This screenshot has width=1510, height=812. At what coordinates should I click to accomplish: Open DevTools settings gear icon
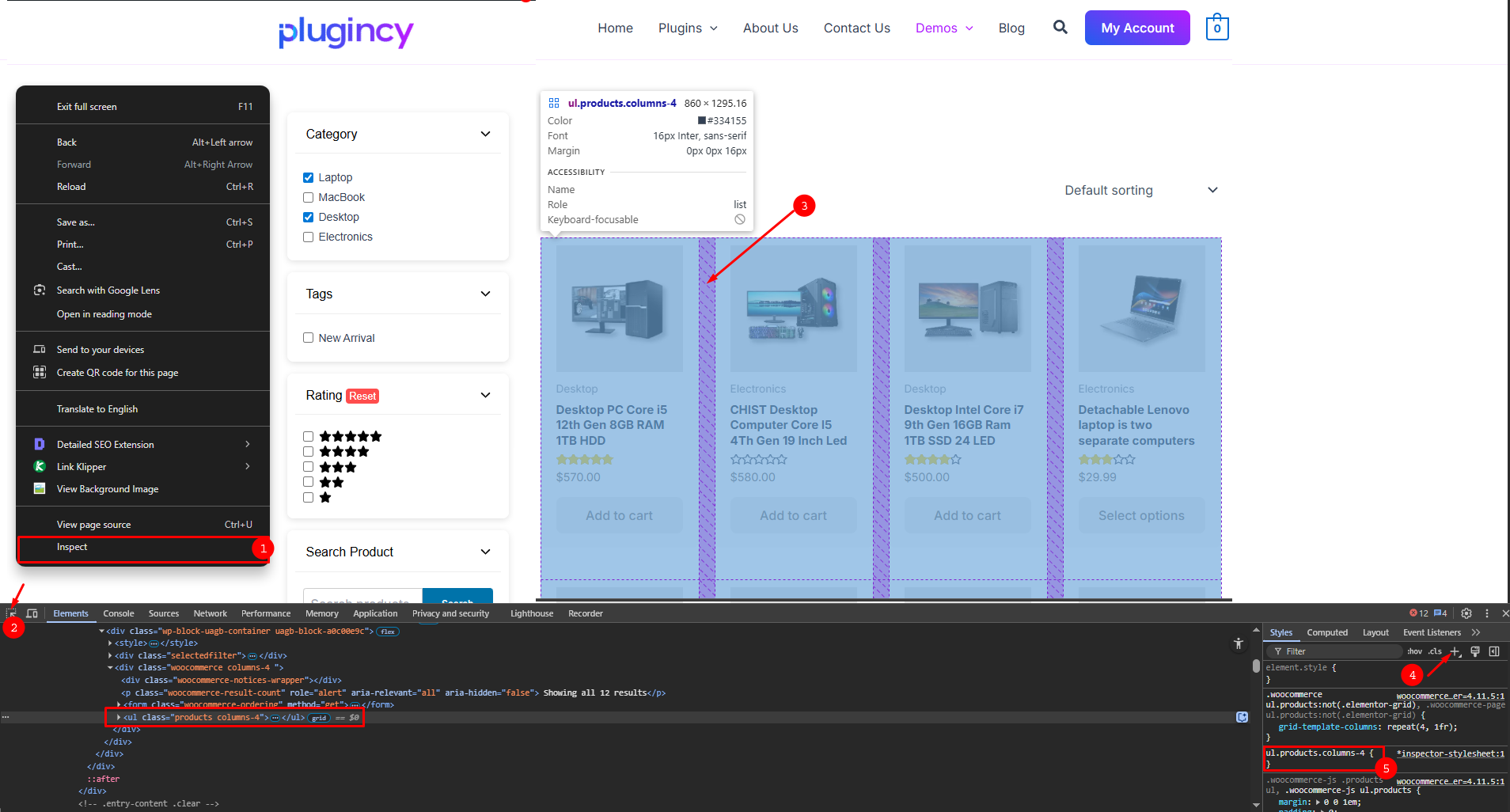[x=1466, y=613]
